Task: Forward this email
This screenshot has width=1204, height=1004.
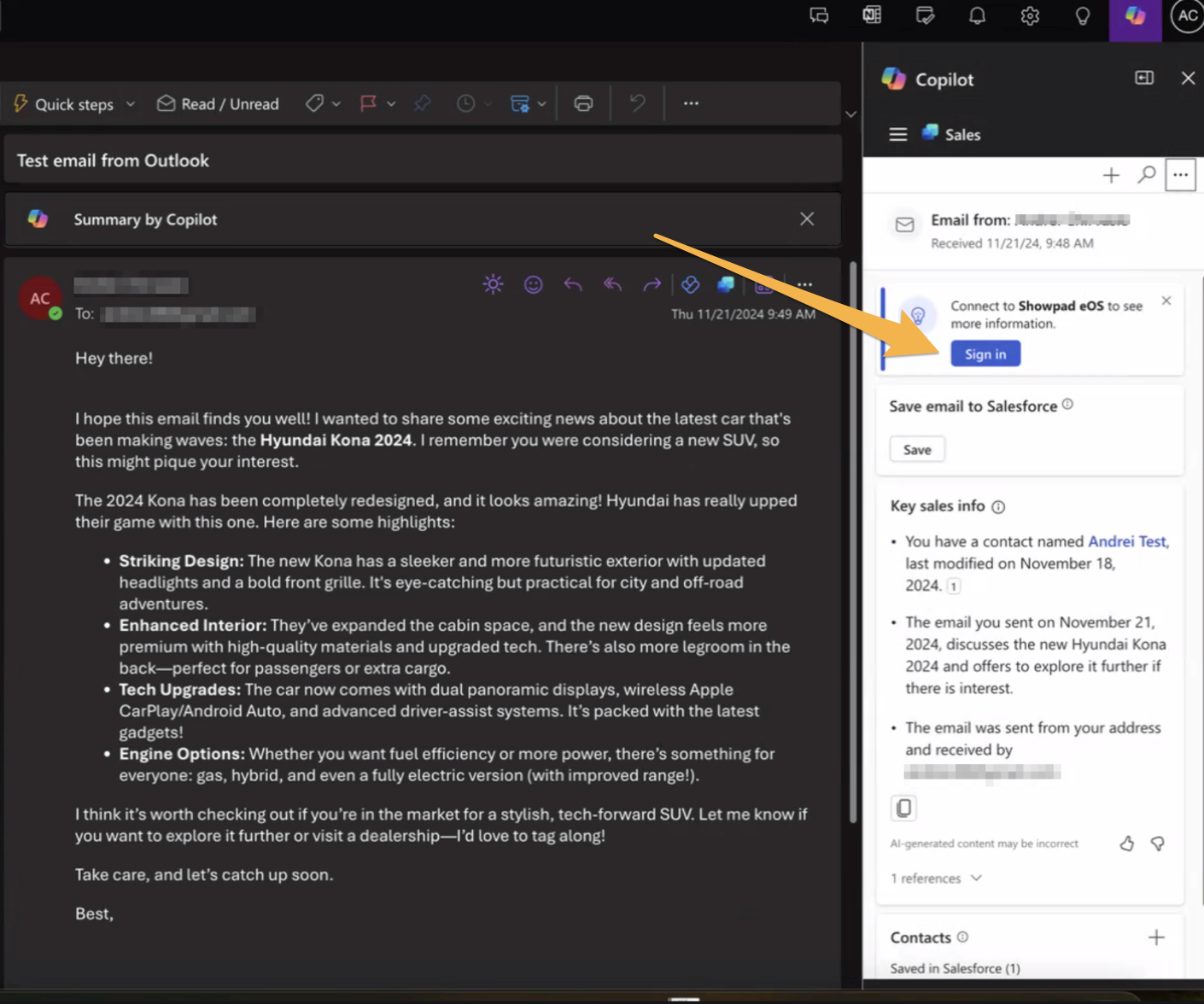Action: (652, 284)
